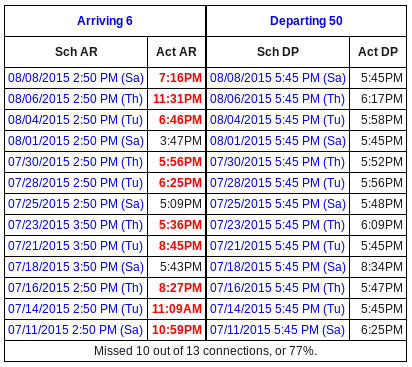
Task: Open arrival 07/18/2015 3:50 PM (Sa)
Action: click(76, 267)
